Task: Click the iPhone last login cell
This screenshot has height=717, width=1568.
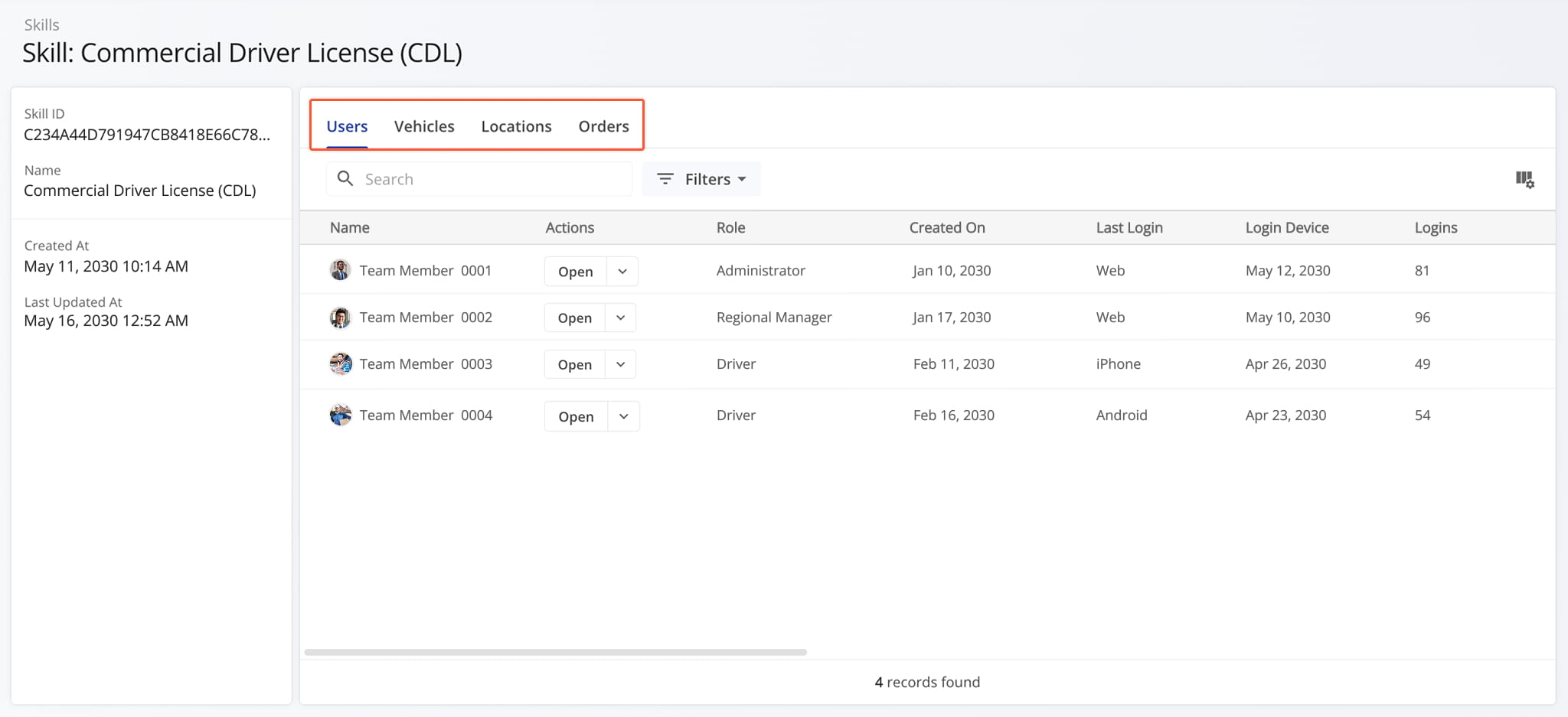Action: pyautogui.click(x=1118, y=363)
